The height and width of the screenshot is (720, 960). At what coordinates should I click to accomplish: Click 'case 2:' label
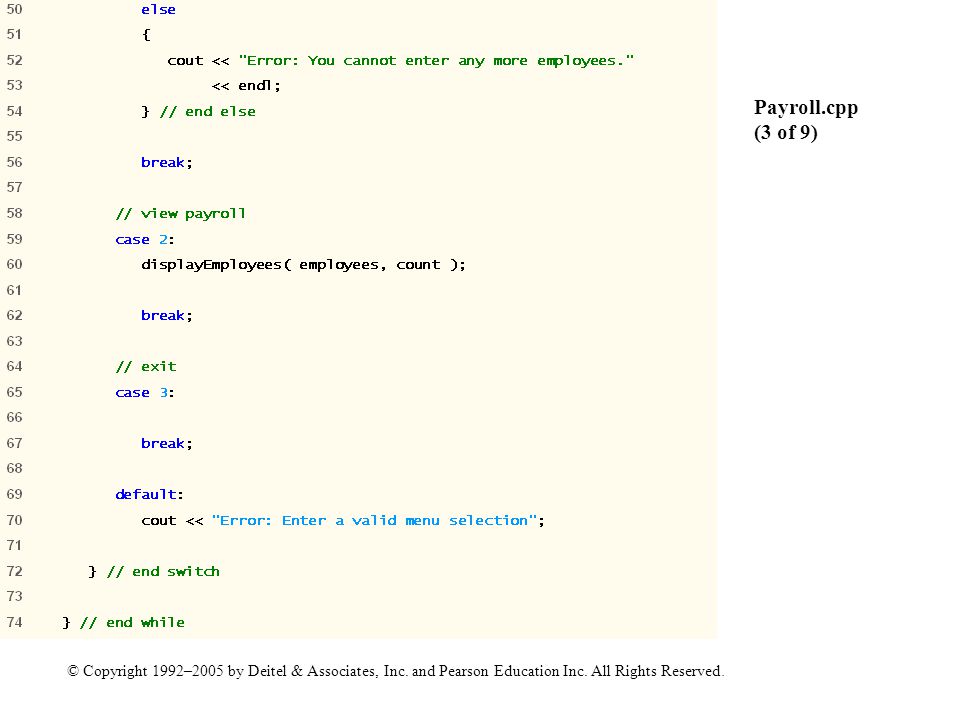[x=144, y=239]
